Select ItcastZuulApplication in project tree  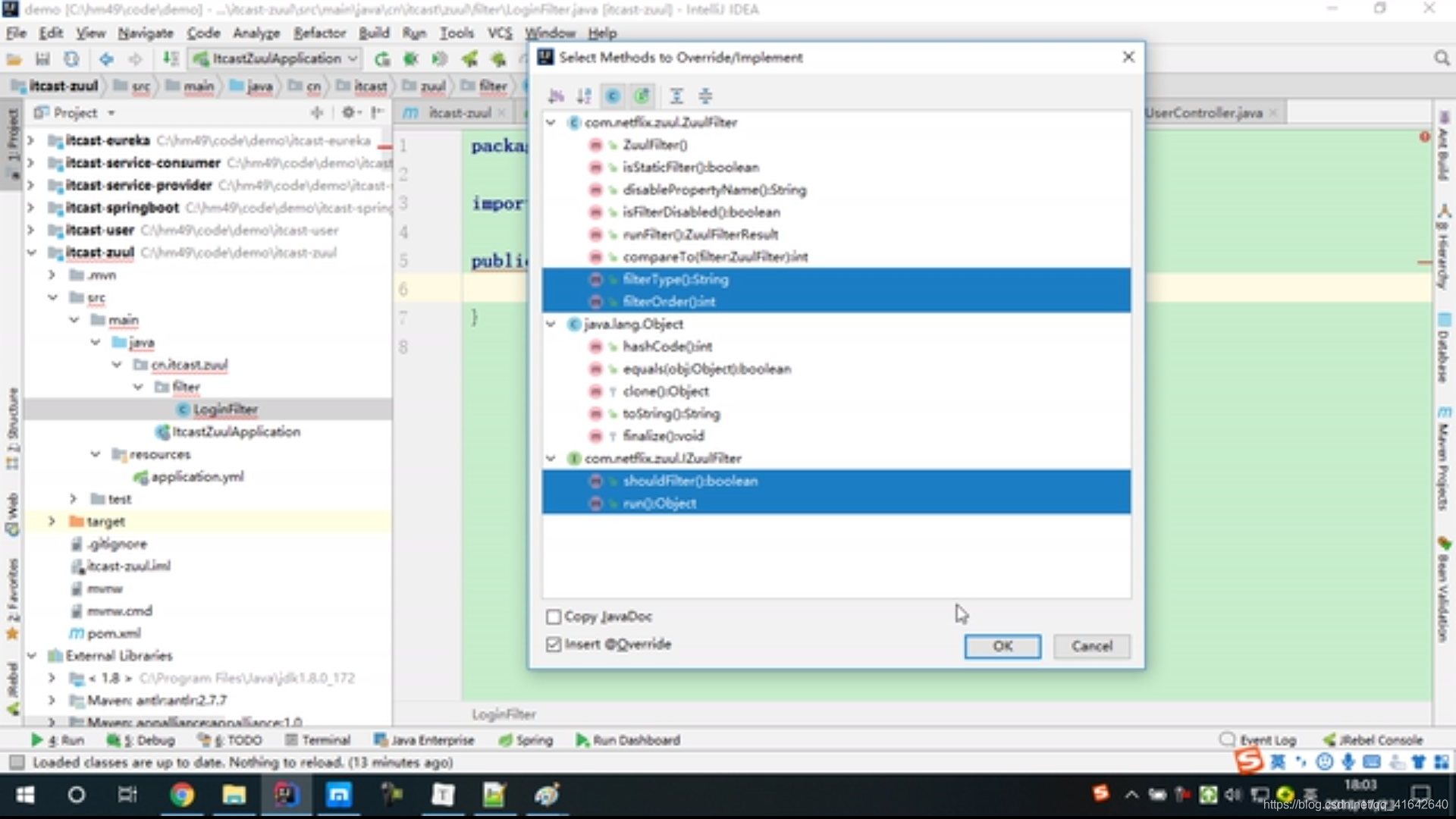tap(236, 431)
